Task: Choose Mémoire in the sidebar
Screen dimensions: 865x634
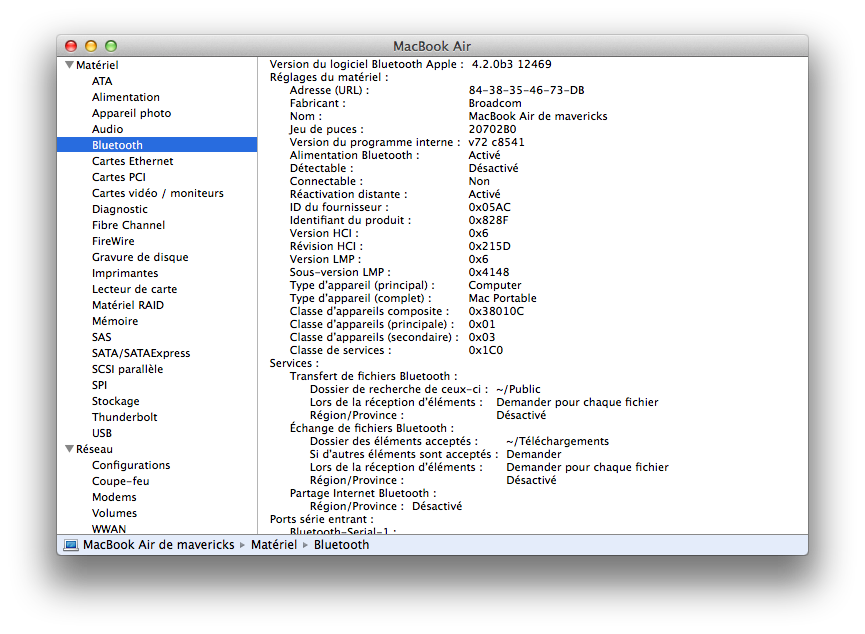Action: click(x=115, y=321)
